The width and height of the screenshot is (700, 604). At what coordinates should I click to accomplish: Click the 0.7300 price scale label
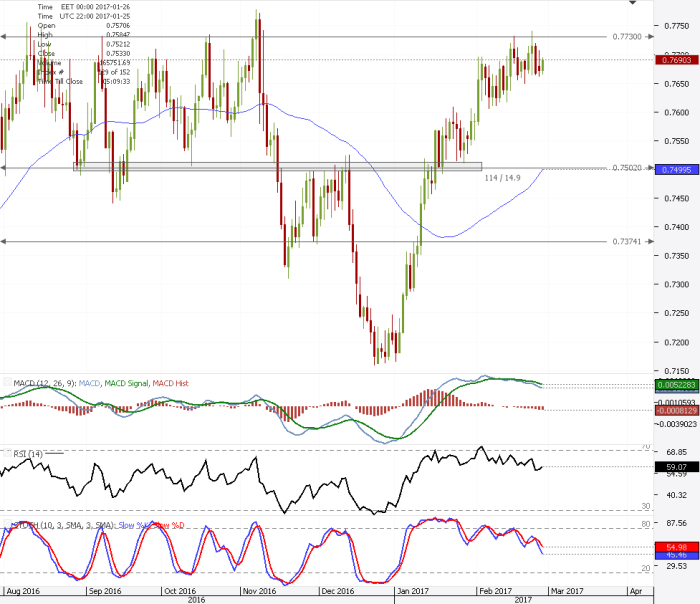[677, 285]
